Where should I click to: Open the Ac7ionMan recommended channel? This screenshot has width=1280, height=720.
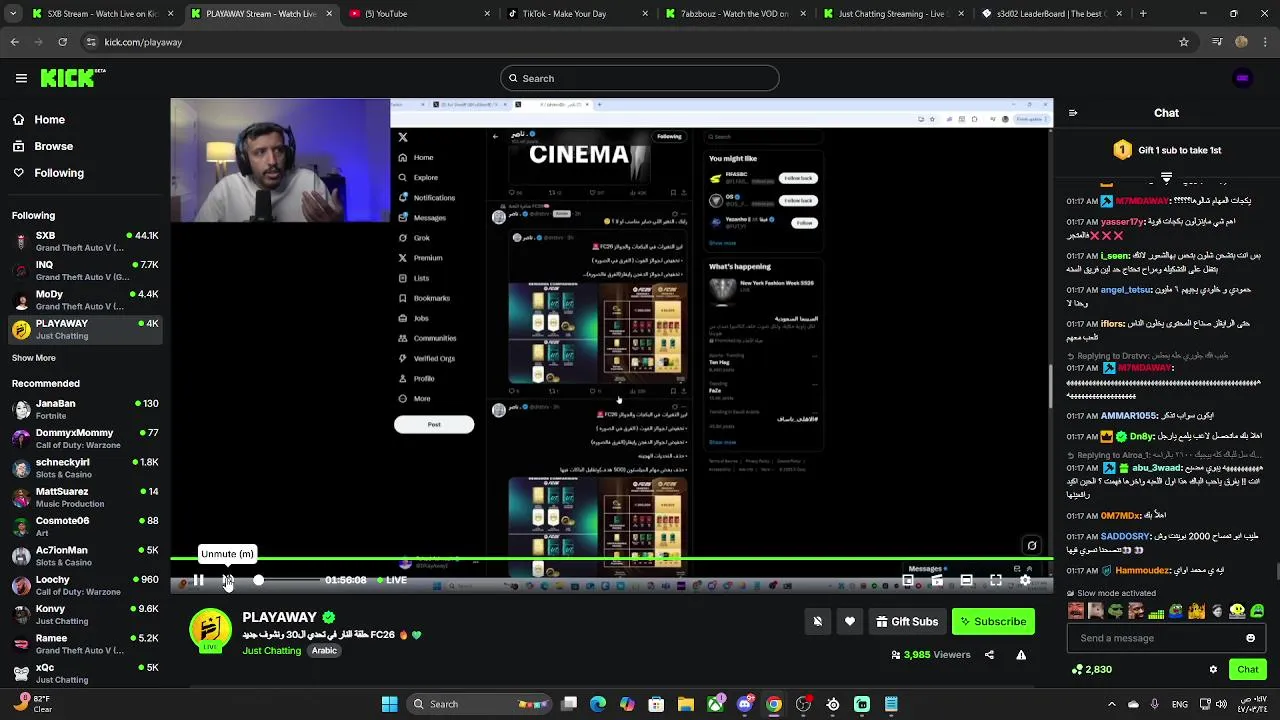pos(85,556)
